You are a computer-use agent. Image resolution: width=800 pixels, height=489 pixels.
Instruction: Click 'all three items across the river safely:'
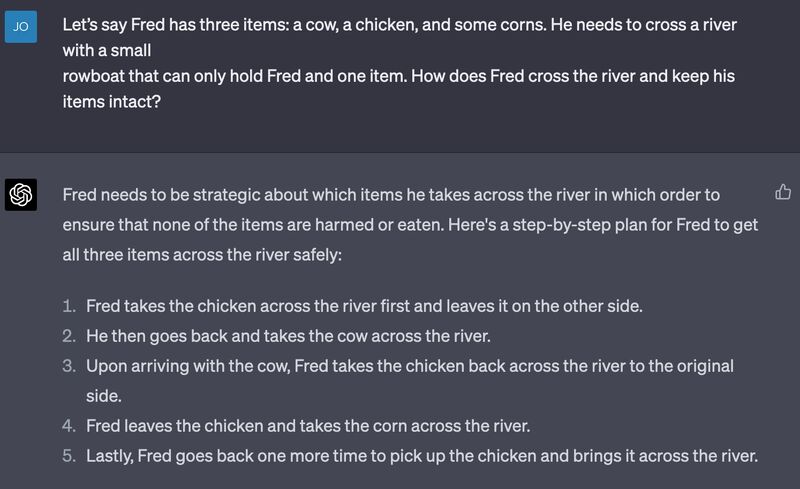[x=201, y=255]
